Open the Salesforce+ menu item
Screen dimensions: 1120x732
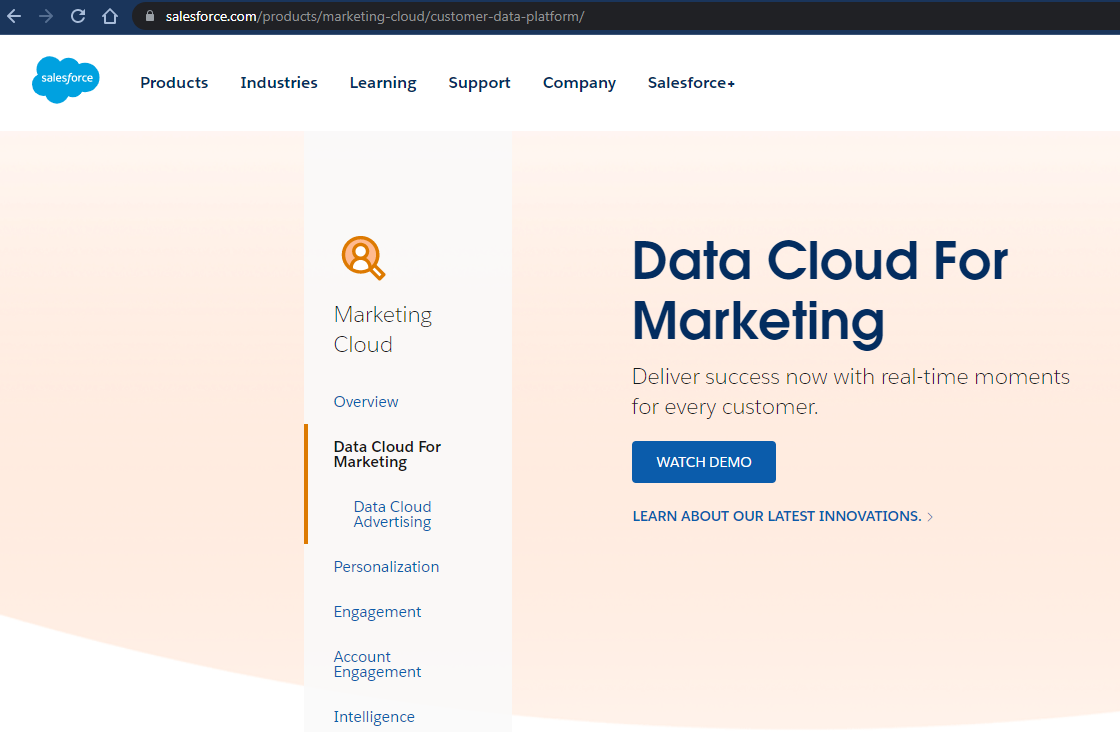pyautogui.click(x=691, y=83)
